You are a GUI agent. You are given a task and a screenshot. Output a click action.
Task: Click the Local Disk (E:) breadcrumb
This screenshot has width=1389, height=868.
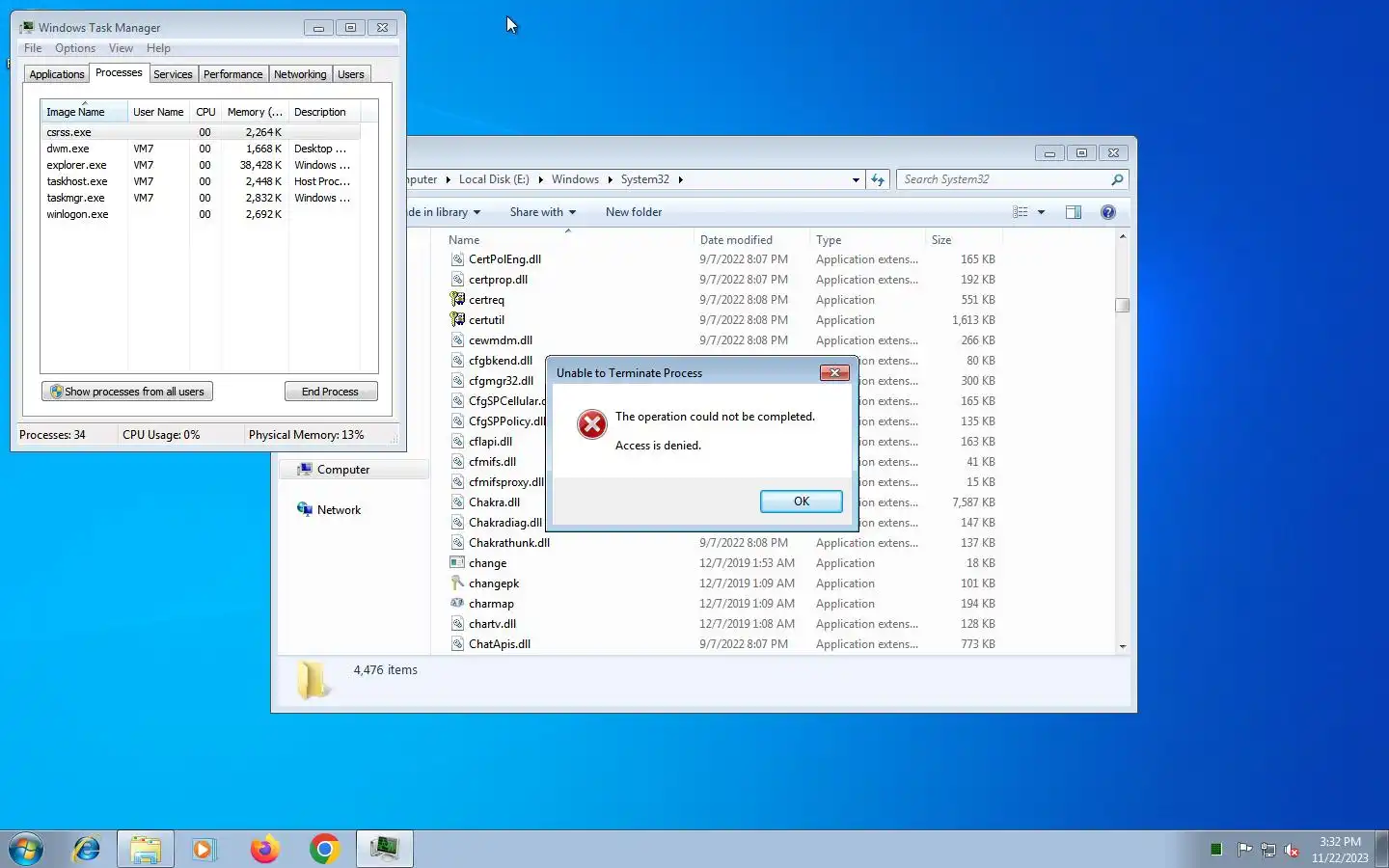[x=494, y=179]
